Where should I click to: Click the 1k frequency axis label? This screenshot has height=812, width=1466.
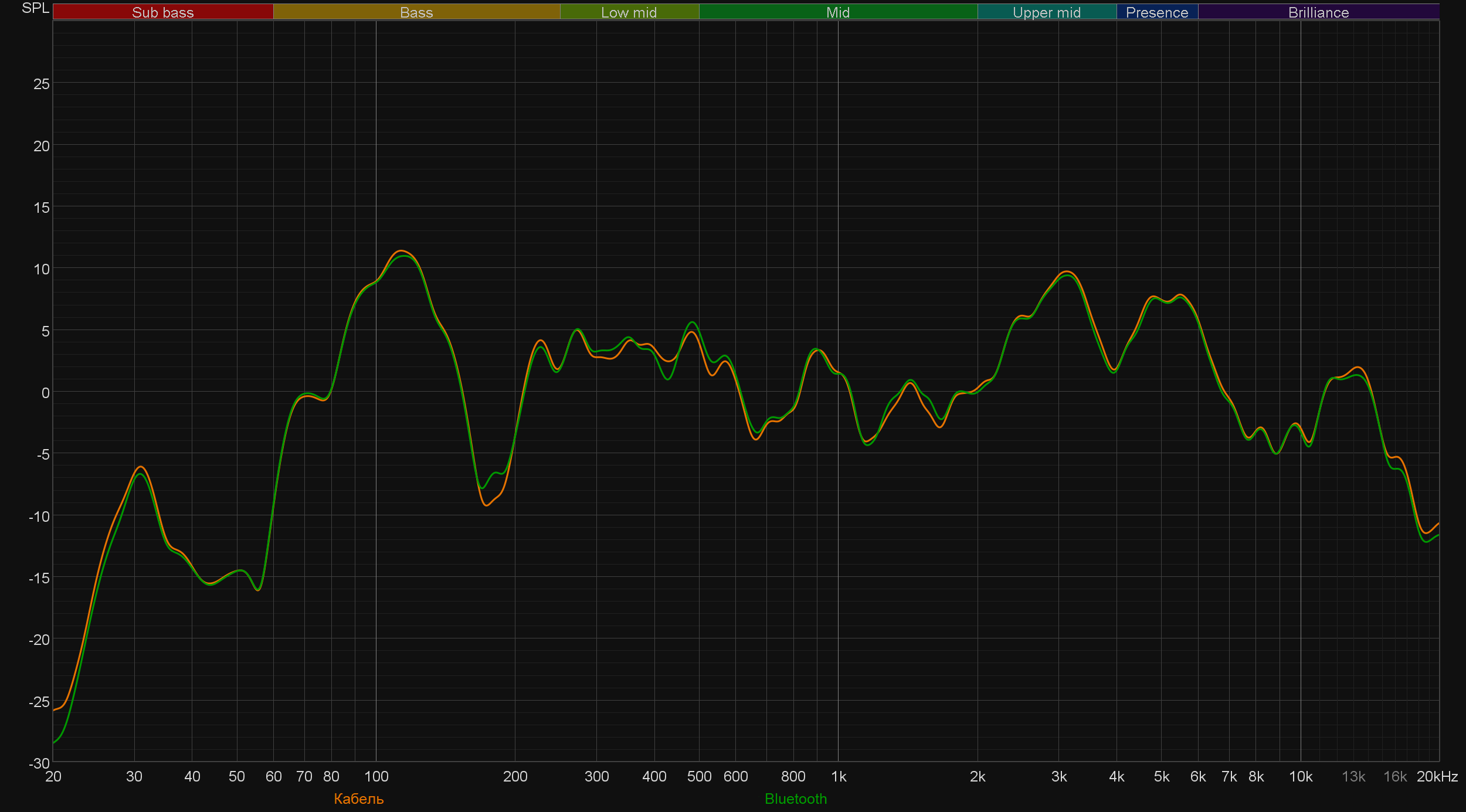838,776
